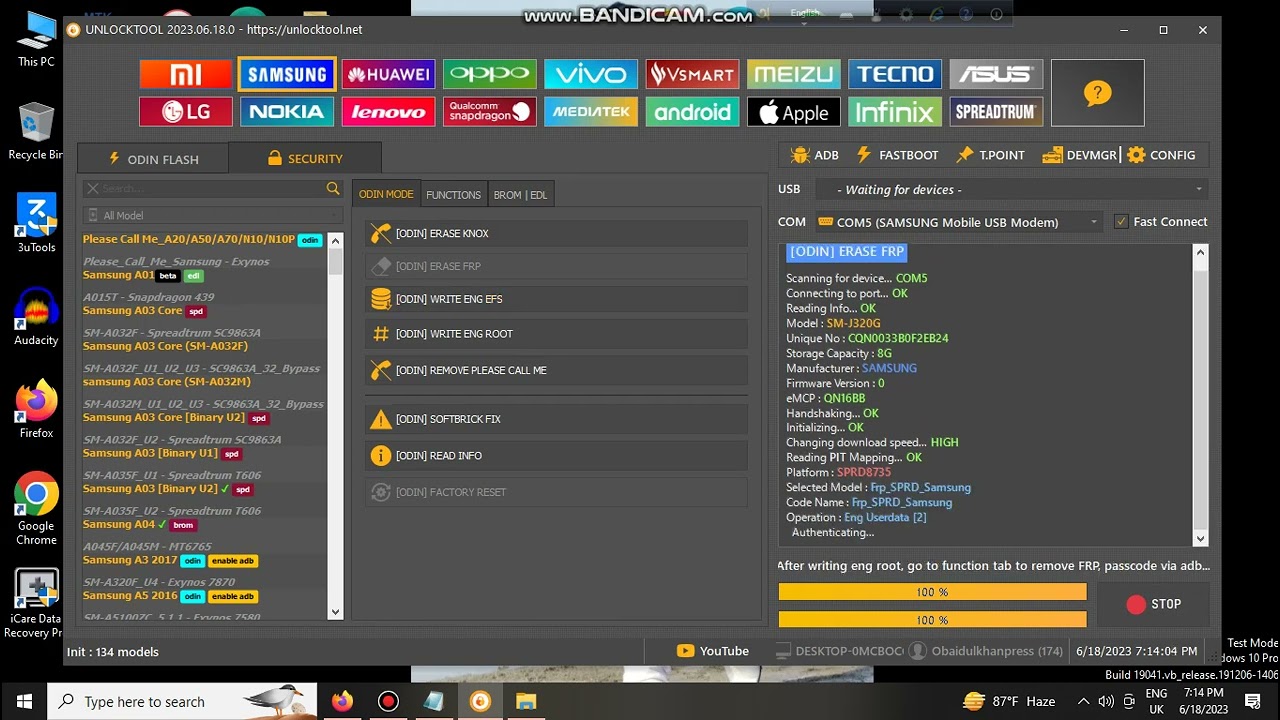Select the Xiaomi Mi brand logo
The image size is (1280, 720).
point(186,74)
